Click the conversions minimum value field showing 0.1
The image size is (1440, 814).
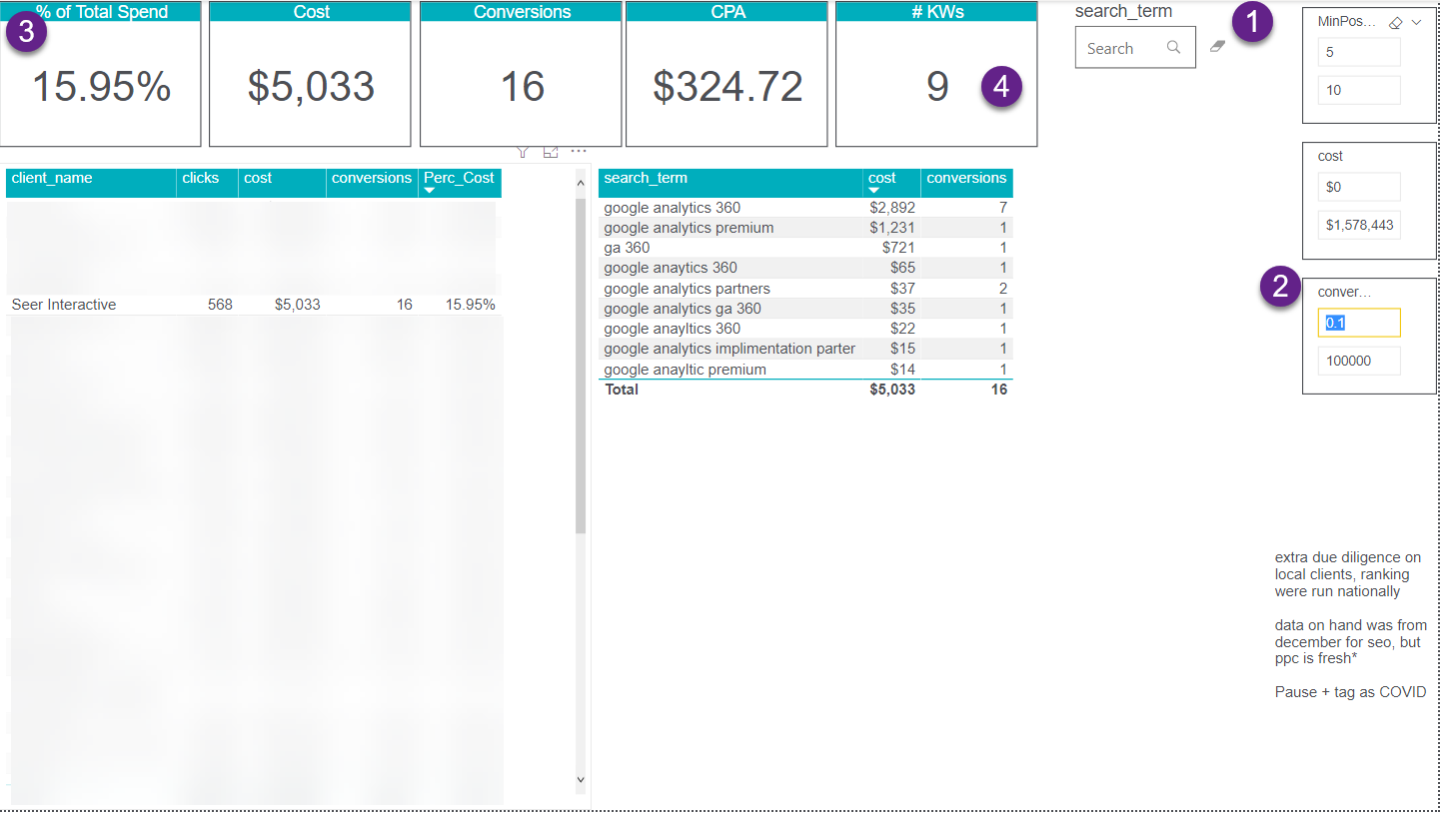pyautogui.click(x=1358, y=323)
